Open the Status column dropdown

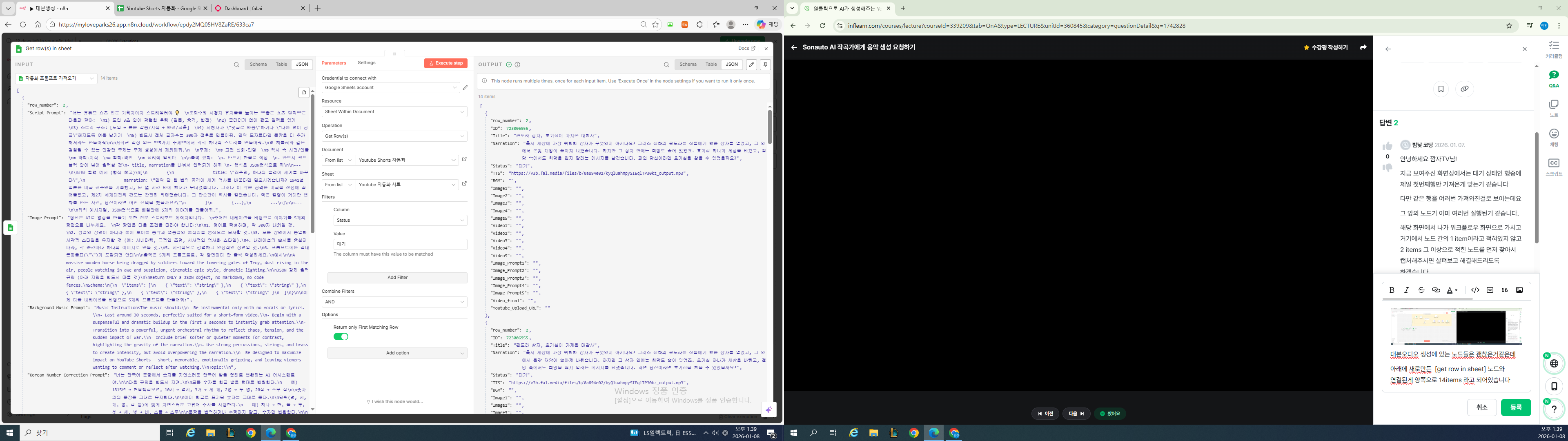pos(400,220)
